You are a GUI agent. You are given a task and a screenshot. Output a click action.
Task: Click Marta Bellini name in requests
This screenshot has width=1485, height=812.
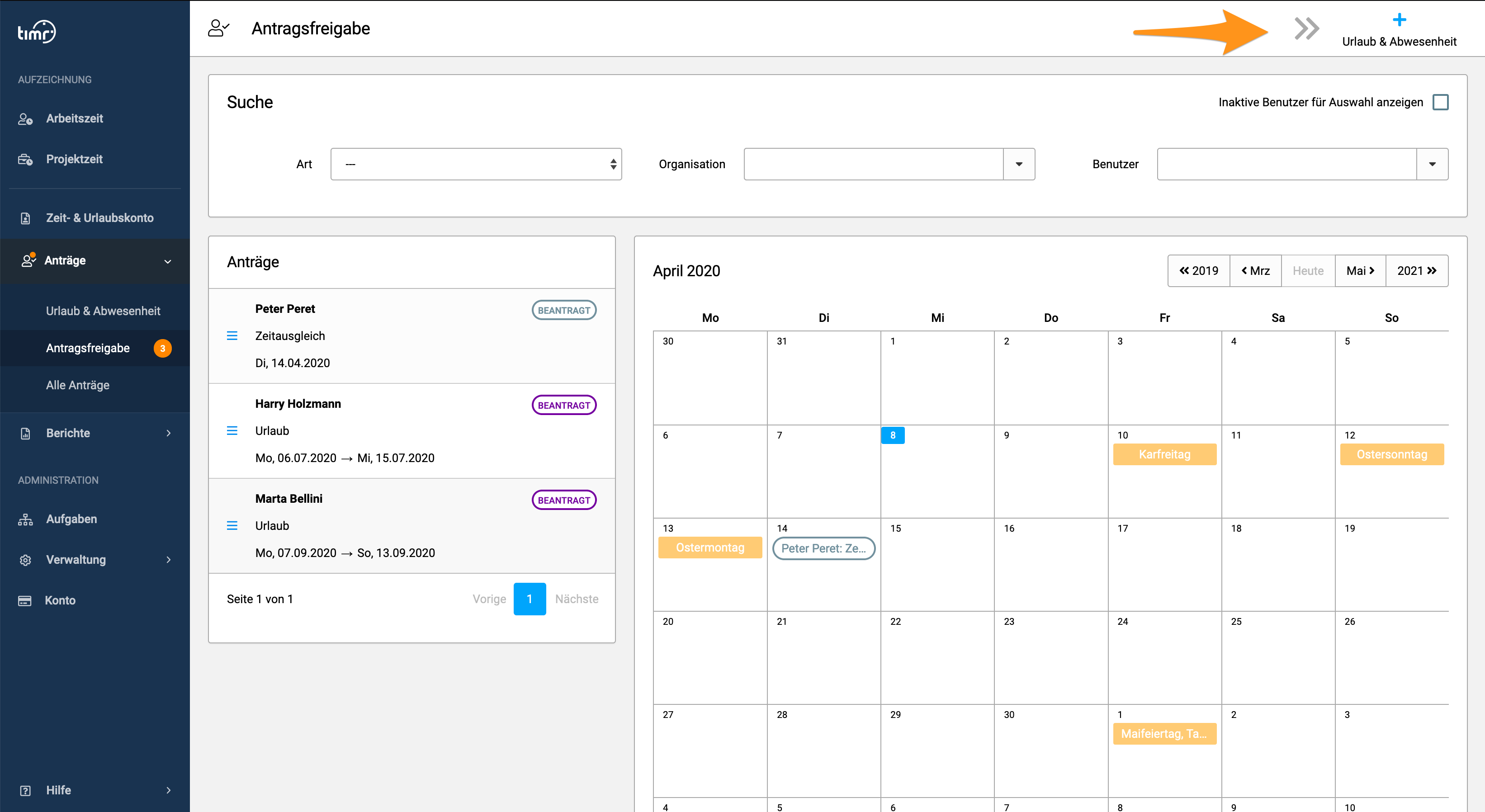click(289, 499)
